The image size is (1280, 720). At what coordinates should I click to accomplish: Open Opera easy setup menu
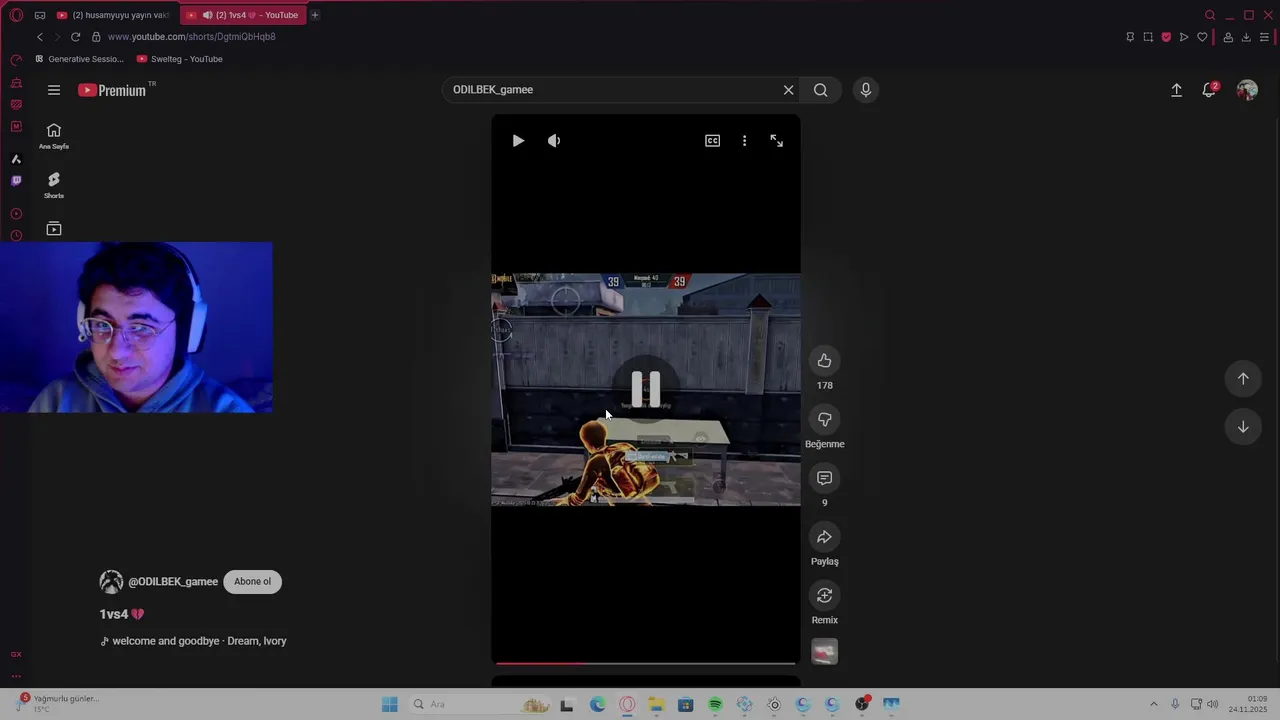(1264, 37)
